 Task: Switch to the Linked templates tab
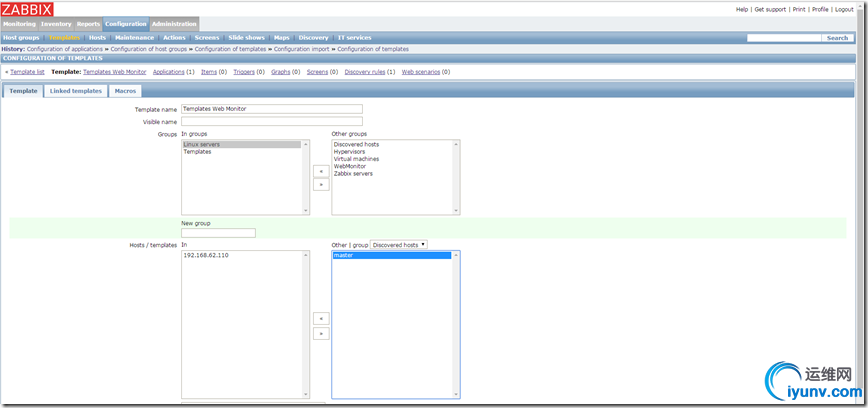pos(76,91)
